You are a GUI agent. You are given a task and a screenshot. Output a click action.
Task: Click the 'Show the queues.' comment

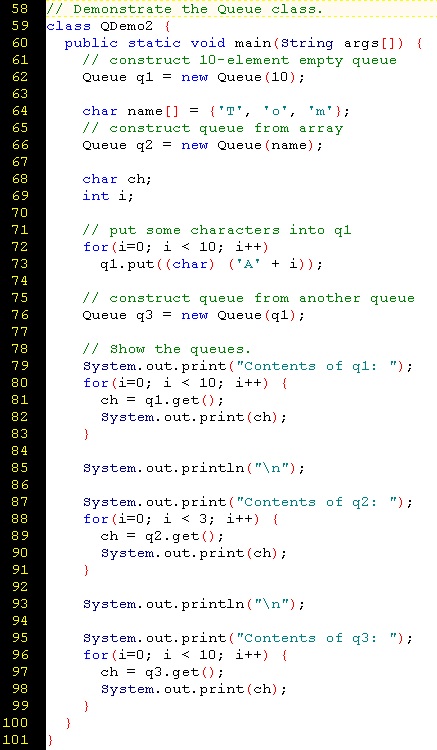[x=167, y=349]
